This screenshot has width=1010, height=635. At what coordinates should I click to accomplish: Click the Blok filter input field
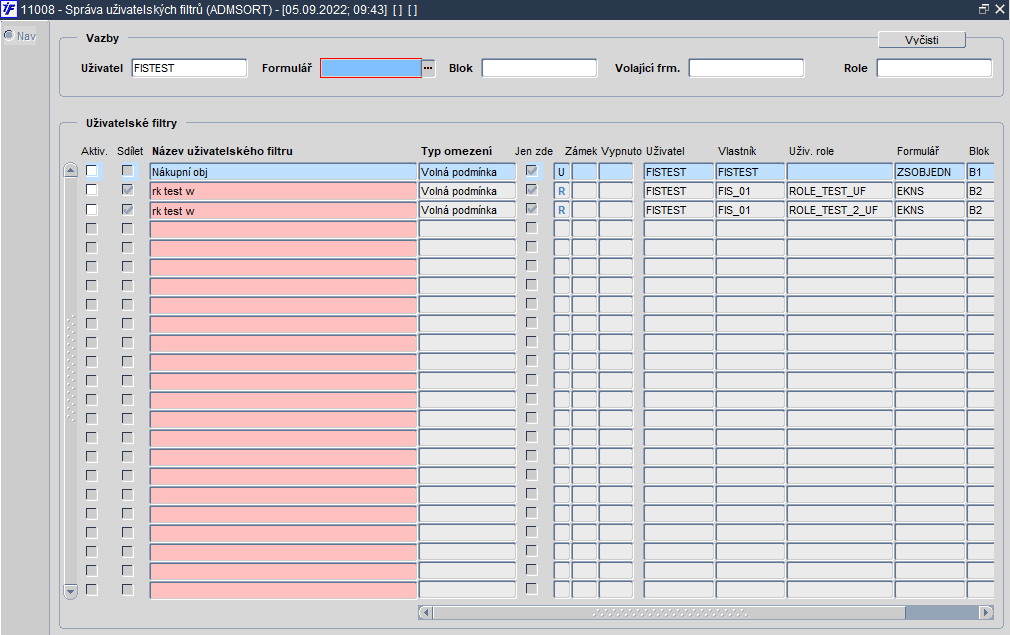pos(540,68)
